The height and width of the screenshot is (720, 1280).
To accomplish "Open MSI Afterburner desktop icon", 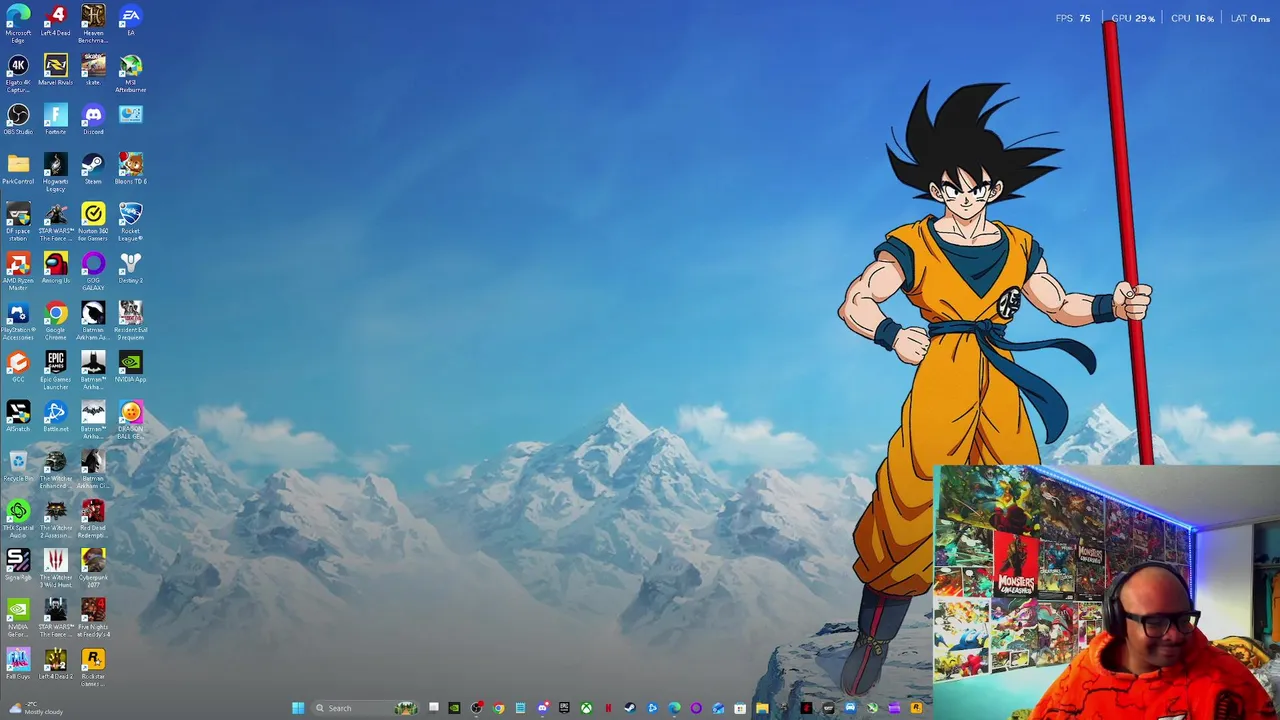I will coord(130,74).
